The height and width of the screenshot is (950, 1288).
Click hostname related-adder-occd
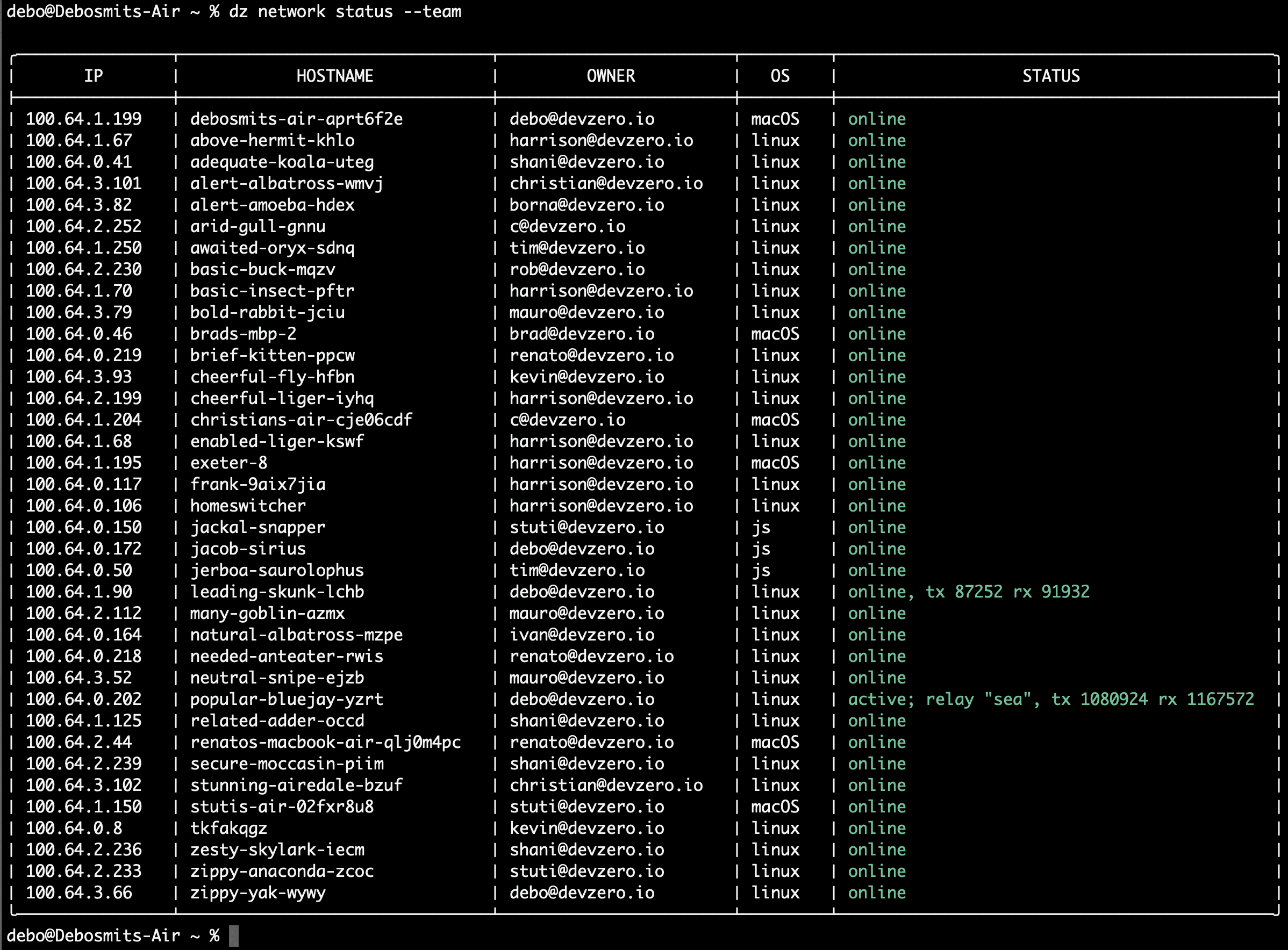coord(277,721)
